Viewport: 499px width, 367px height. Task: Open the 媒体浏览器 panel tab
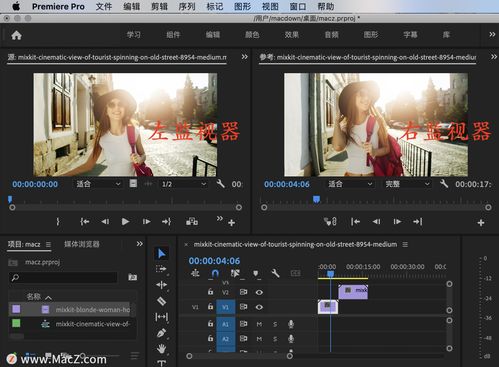click(x=82, y=244)
